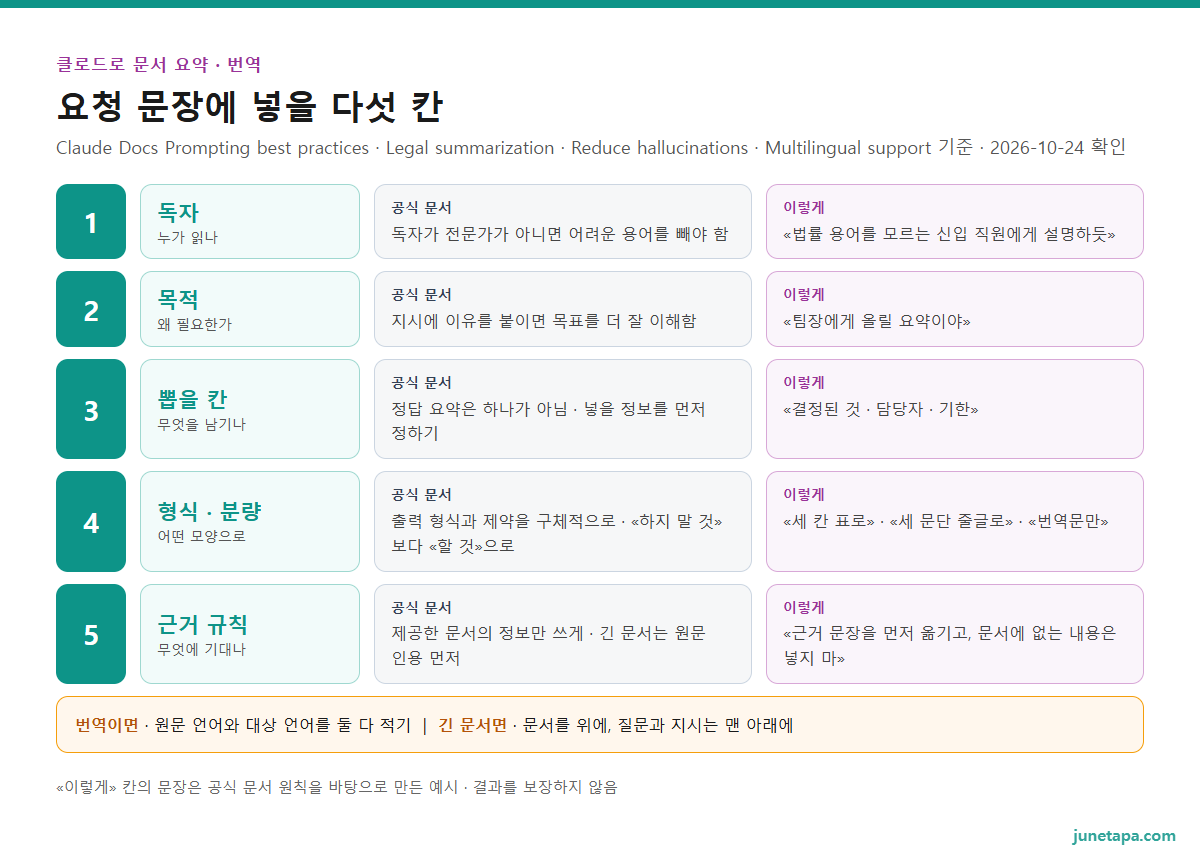Click example '«법률 용어를 모르는 신입 직원에게 설명하듯»'
Image resolution: width=1200 pixels, height=863 pixels.
[949, 234]
